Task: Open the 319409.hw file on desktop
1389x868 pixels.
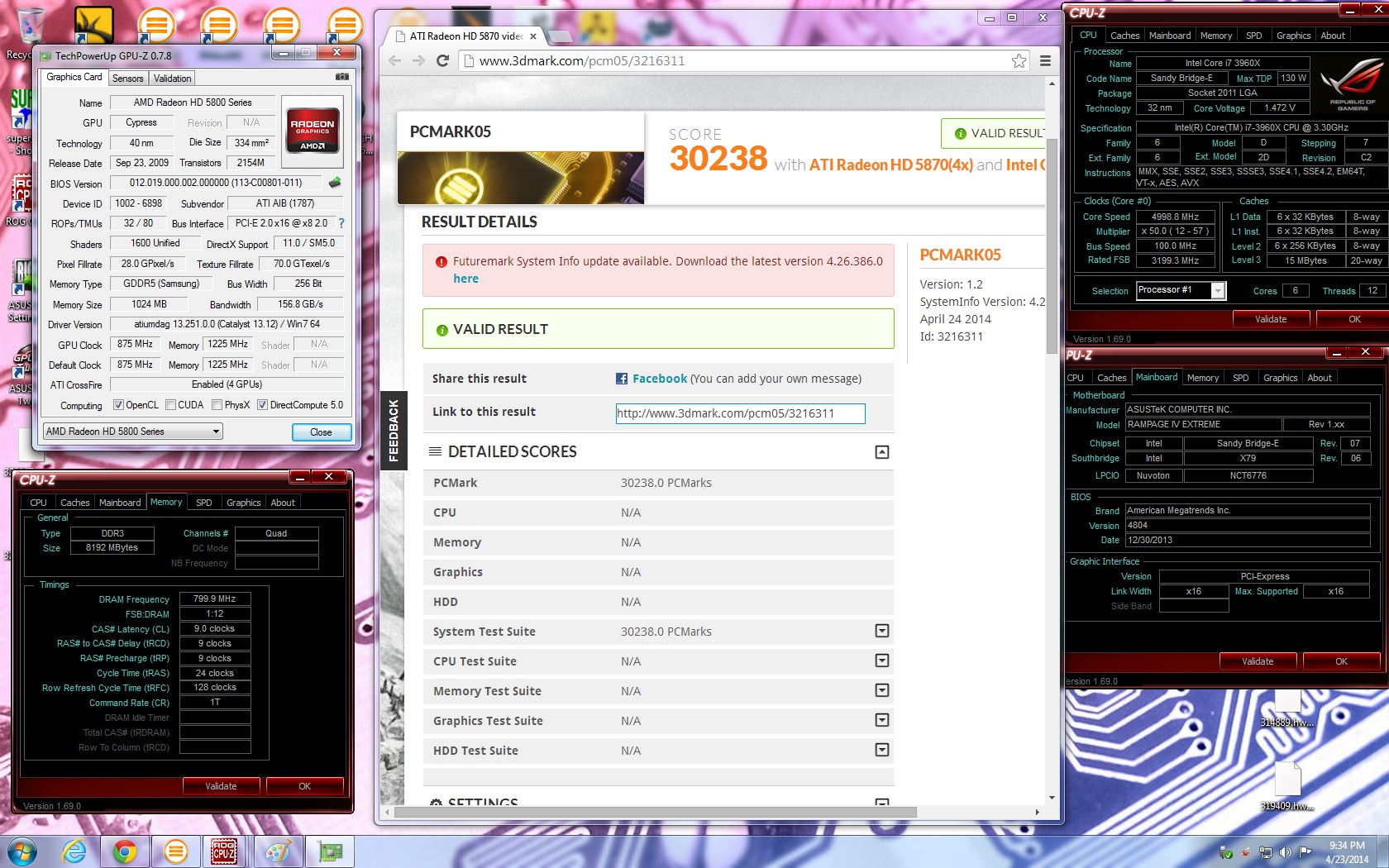Action: click(1287, 785)
